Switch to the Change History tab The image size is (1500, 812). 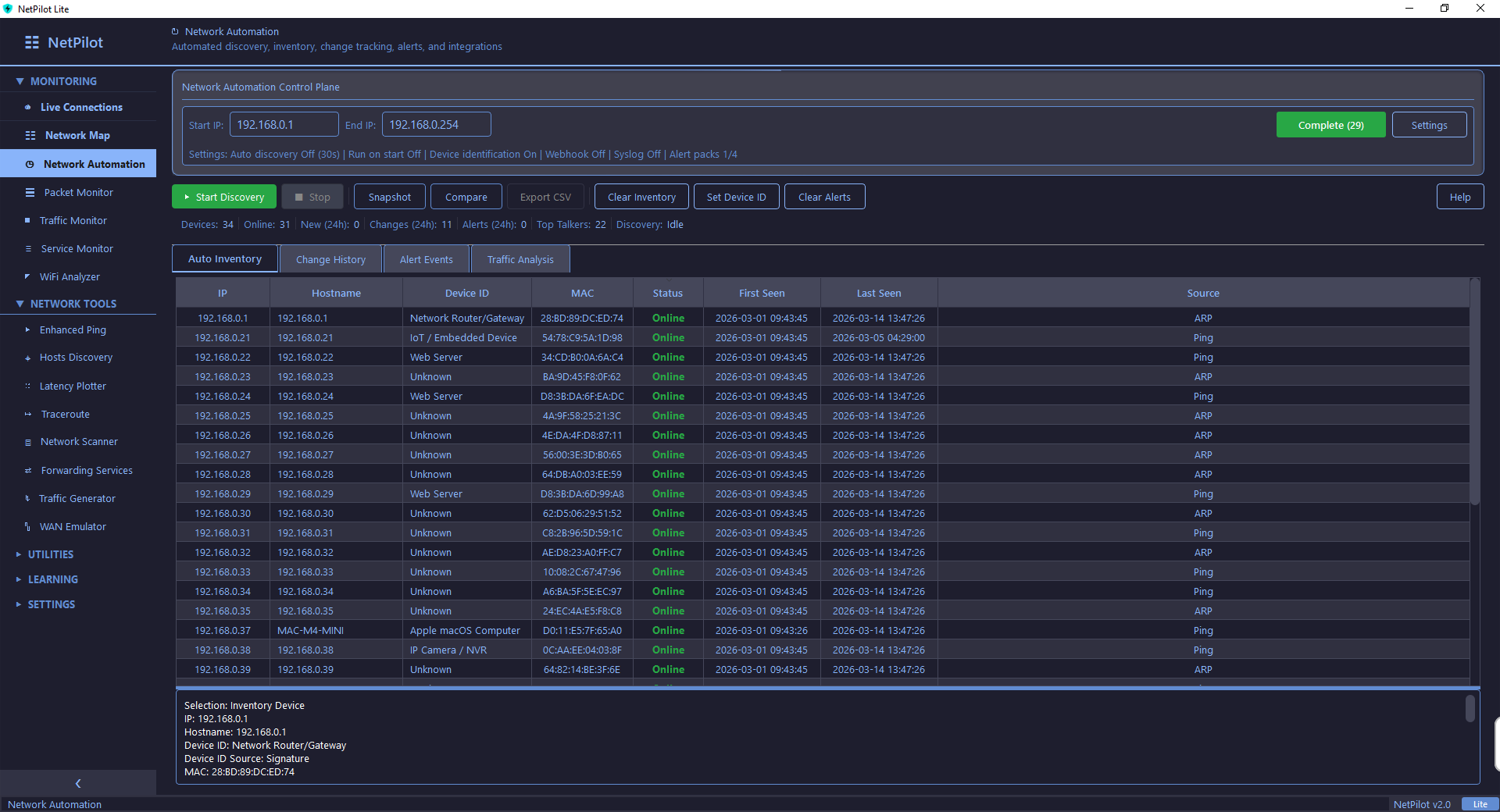coord(330,258)
